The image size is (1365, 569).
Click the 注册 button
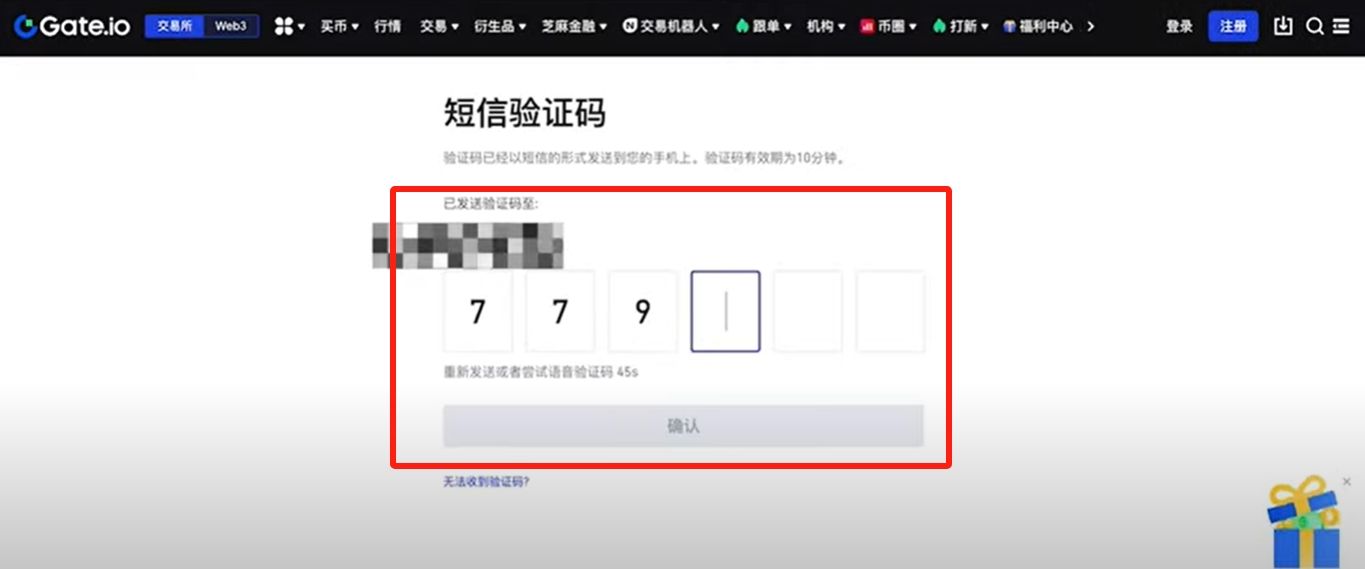click(1233, 26)
